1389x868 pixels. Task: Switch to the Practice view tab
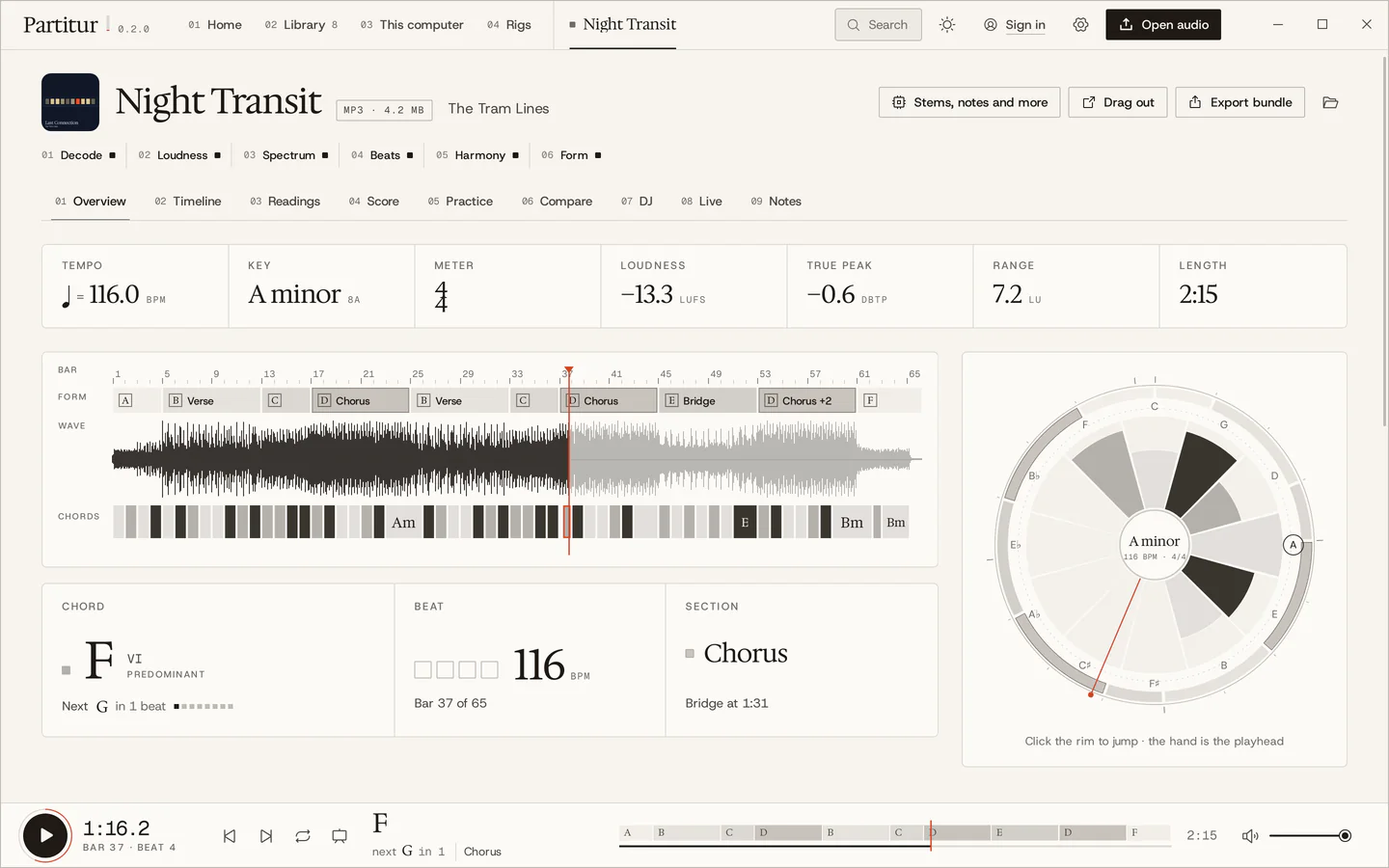pos(460,202)
